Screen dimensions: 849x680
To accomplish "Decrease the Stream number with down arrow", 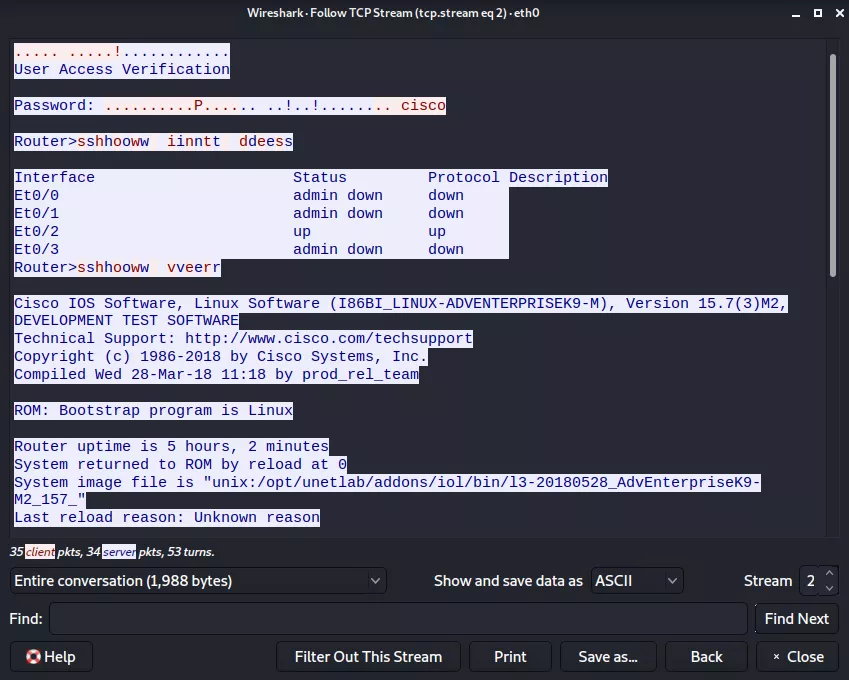I will coord(829,587).
